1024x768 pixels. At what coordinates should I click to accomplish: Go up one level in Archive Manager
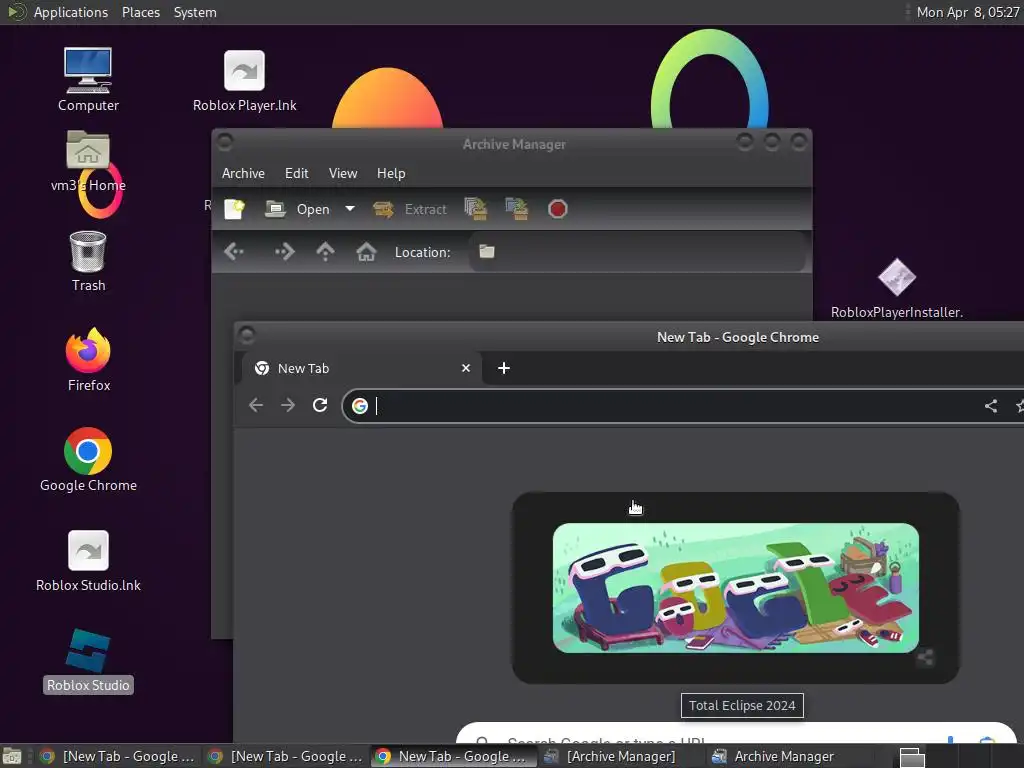tap(325, 251)
